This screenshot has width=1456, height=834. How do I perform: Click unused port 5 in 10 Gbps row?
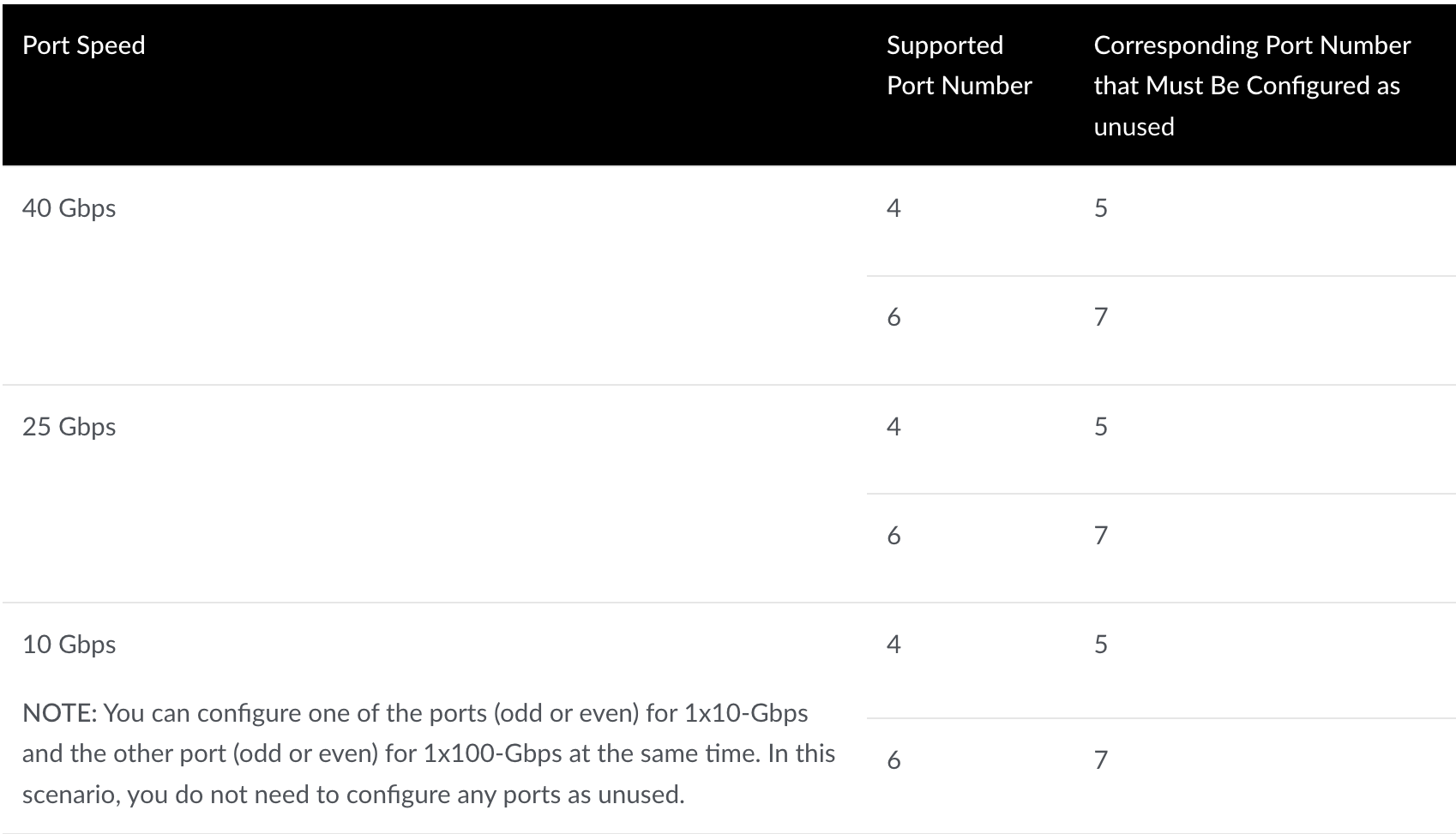pyautogui.click(x=1101, y=645)
